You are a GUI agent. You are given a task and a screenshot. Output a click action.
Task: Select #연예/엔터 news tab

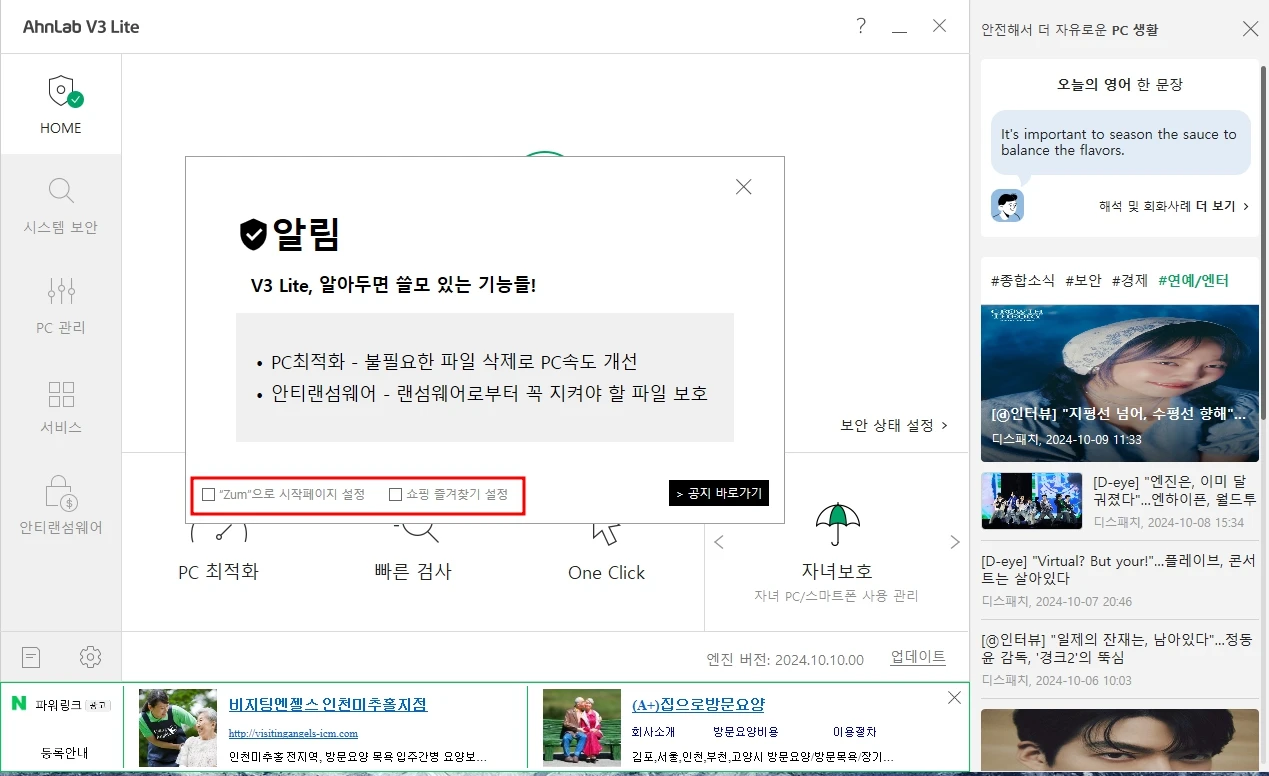[1193, 280]
